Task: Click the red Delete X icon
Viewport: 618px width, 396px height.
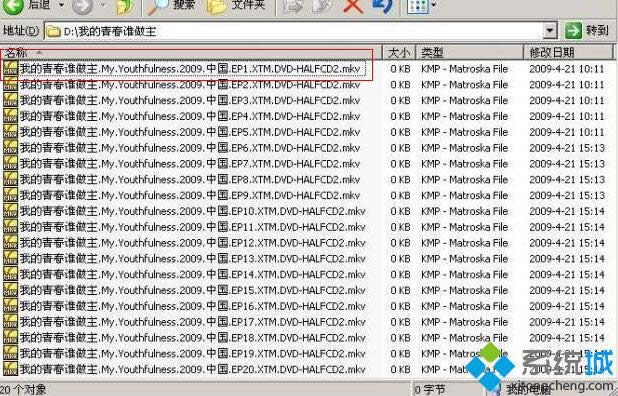Action: pyautogui.click(x=353, y=6)
